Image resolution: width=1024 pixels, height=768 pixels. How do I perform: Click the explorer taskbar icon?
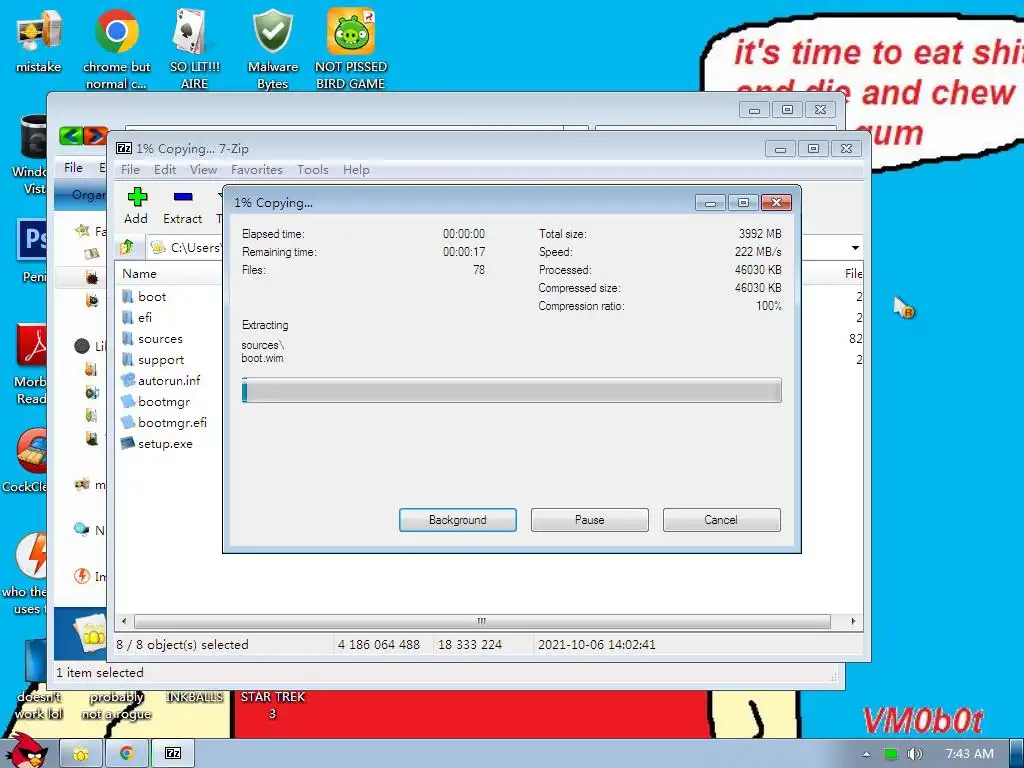point(81,754)
